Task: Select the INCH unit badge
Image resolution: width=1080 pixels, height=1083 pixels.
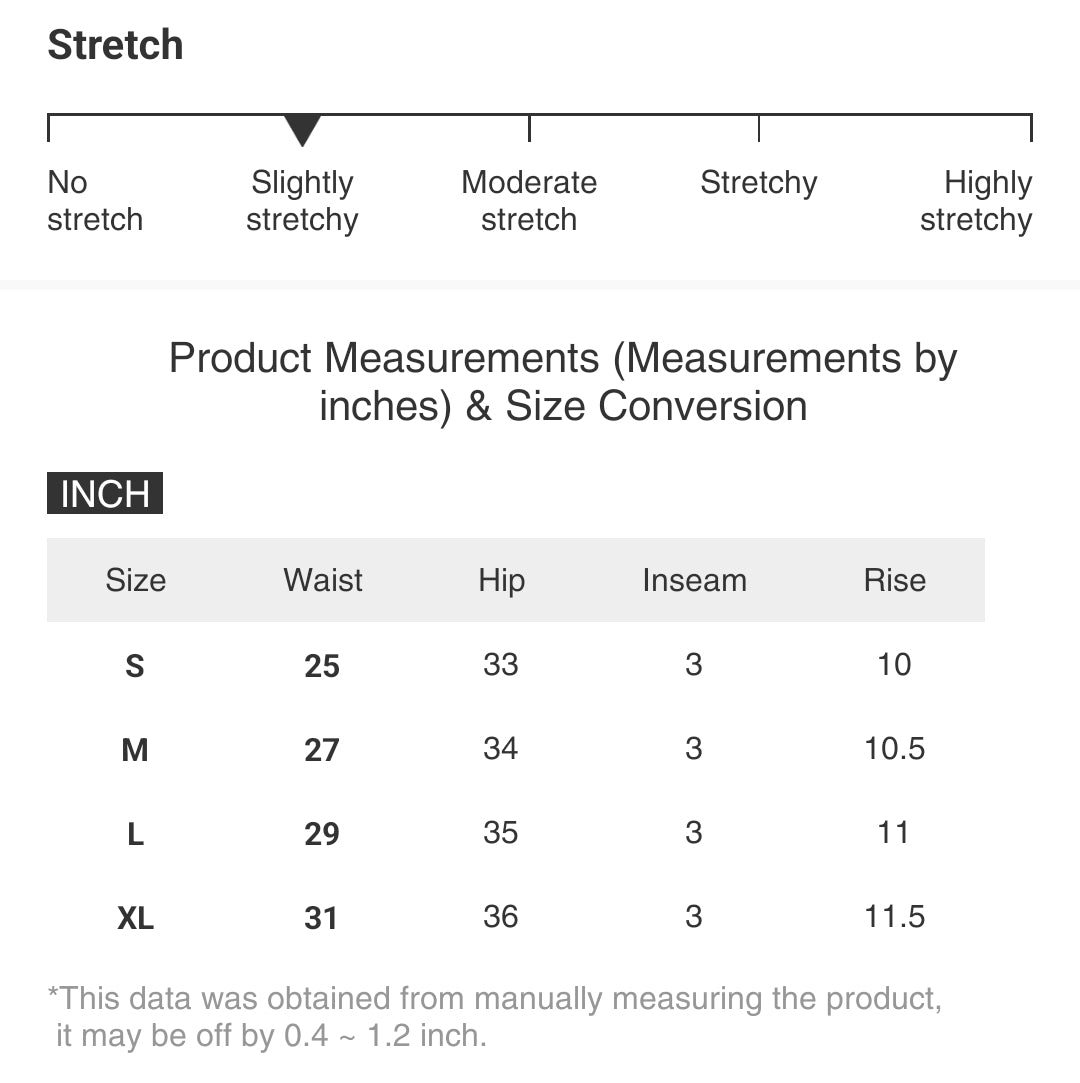Action: tap(105, 494)
